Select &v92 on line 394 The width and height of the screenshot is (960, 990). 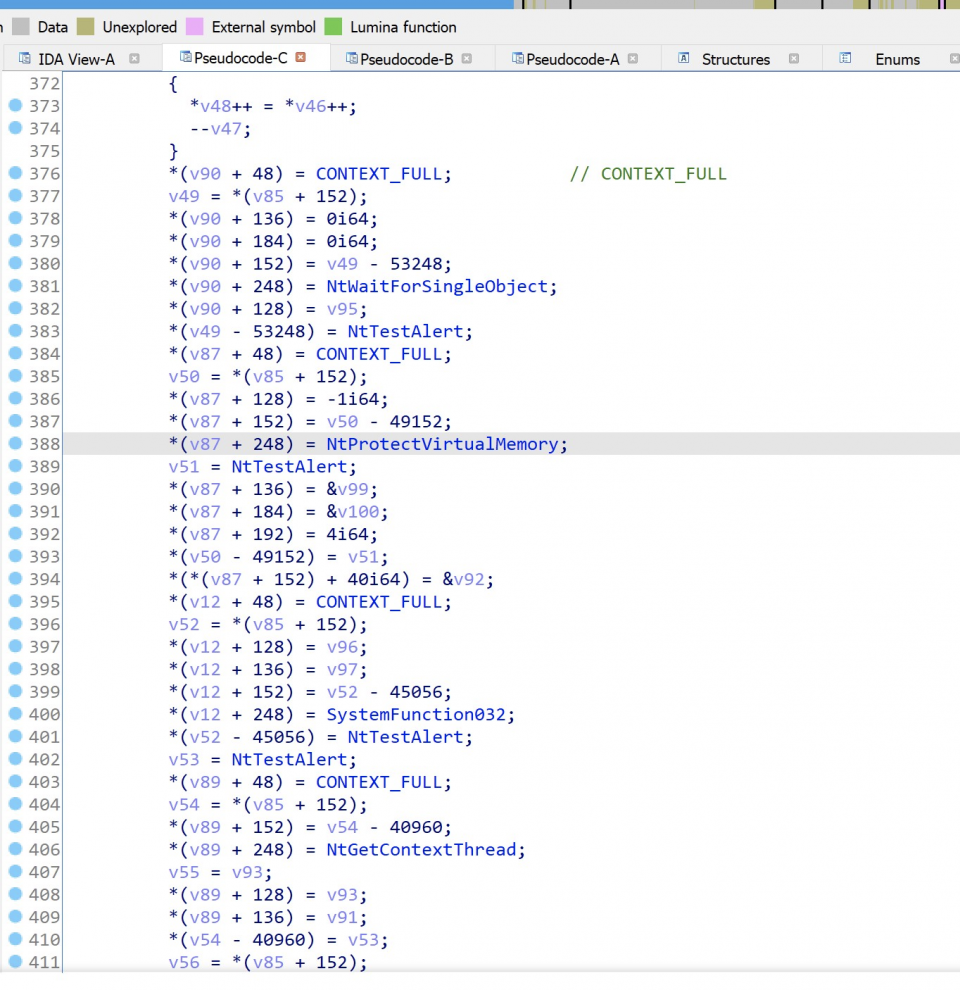(463, 580)
